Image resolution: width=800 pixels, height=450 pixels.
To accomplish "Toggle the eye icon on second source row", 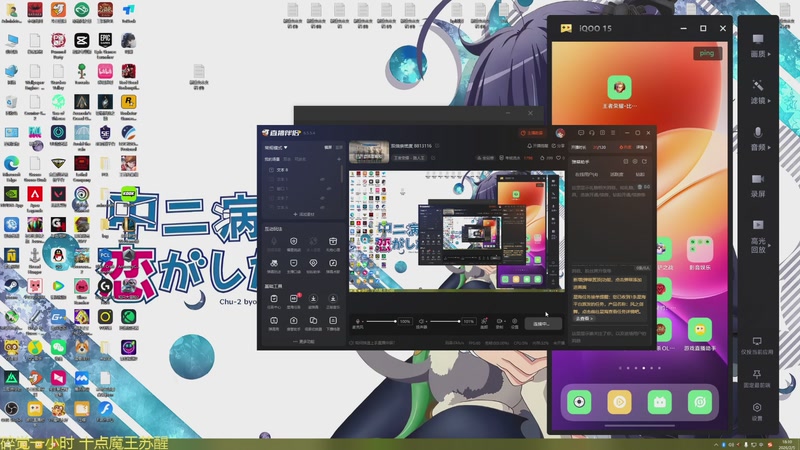I will point(322,180).
